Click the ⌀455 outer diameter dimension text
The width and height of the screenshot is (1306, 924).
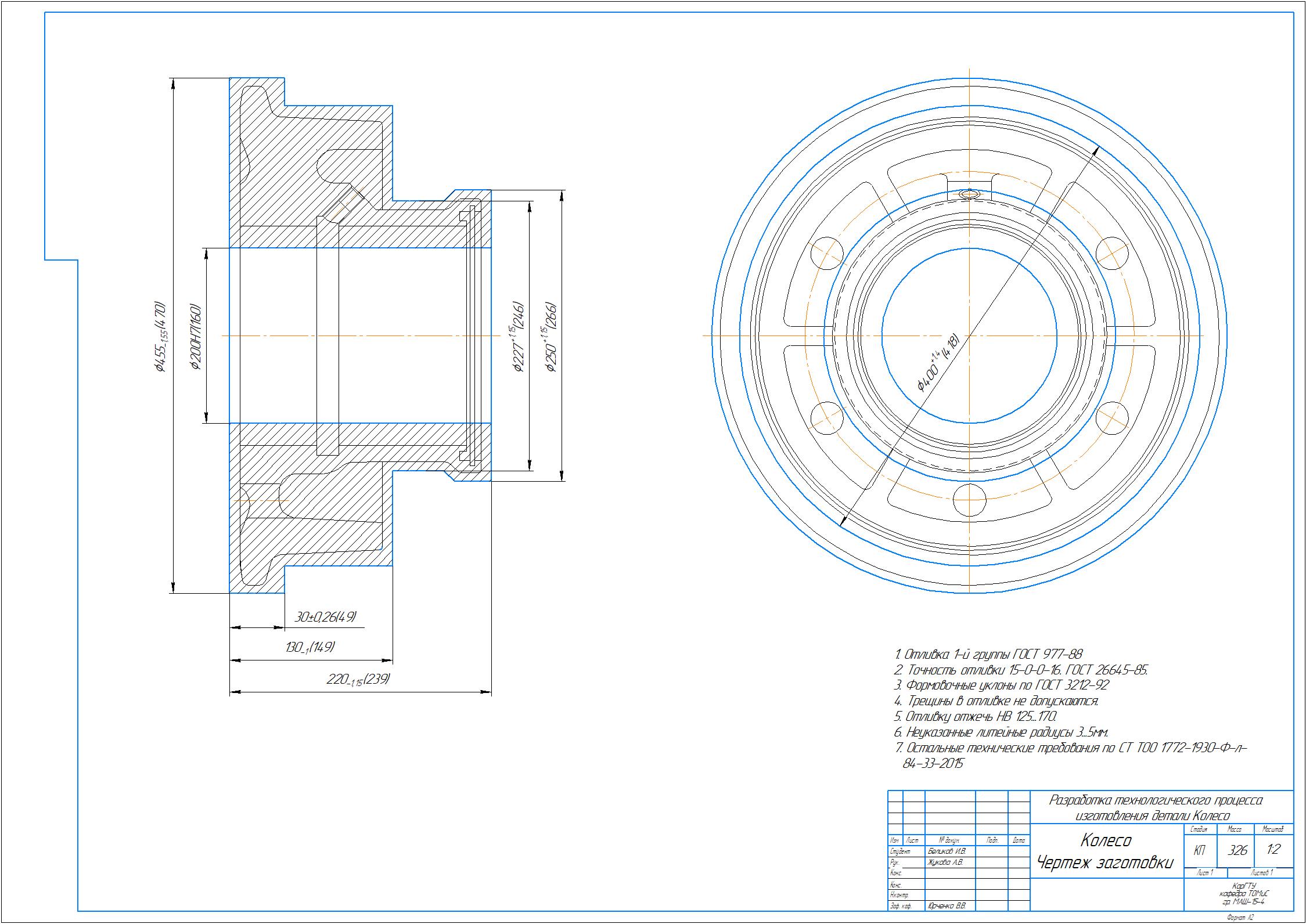click(x=161, y=335)
